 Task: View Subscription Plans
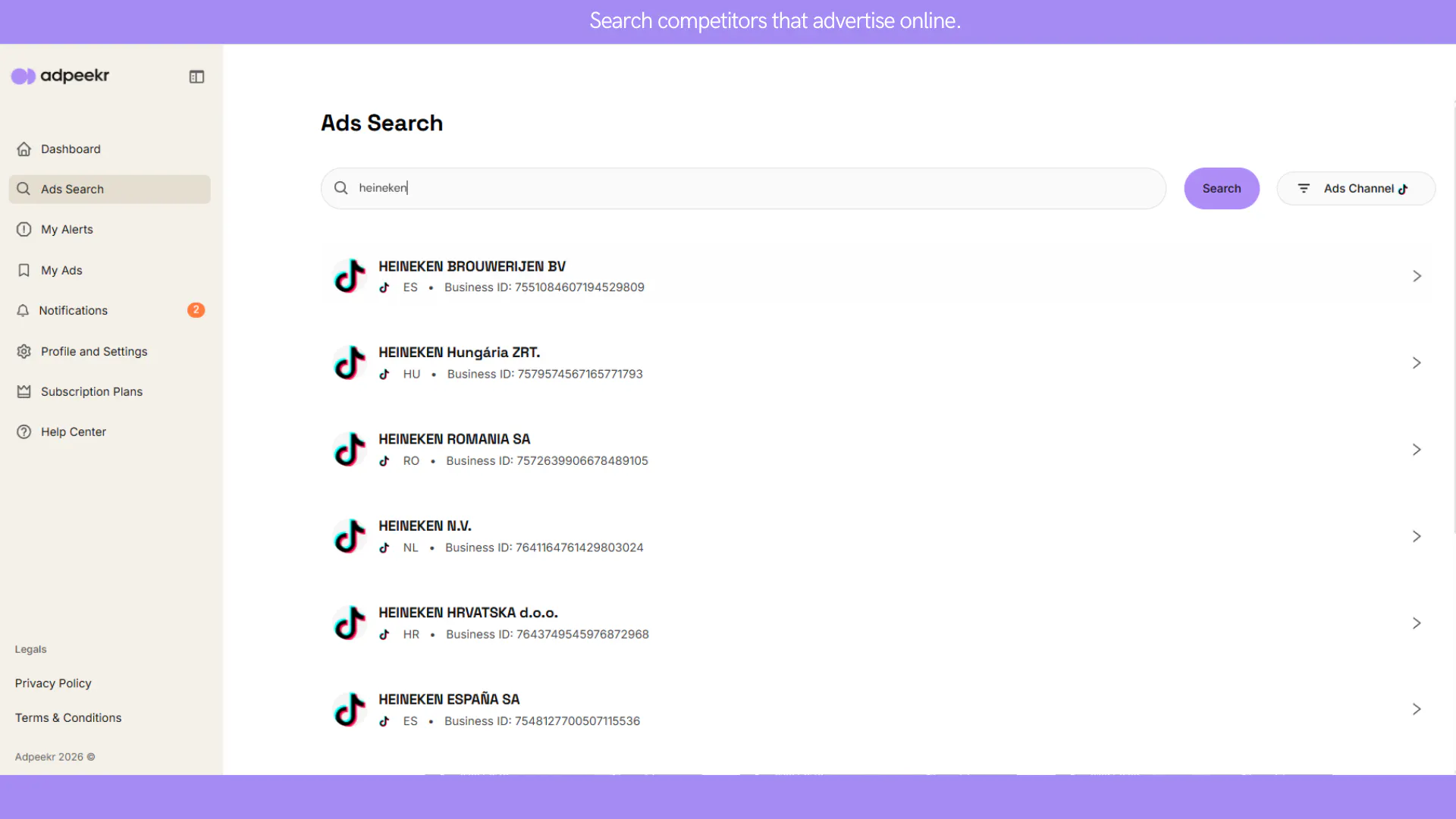pyautogui.click(x=109, y=392)
